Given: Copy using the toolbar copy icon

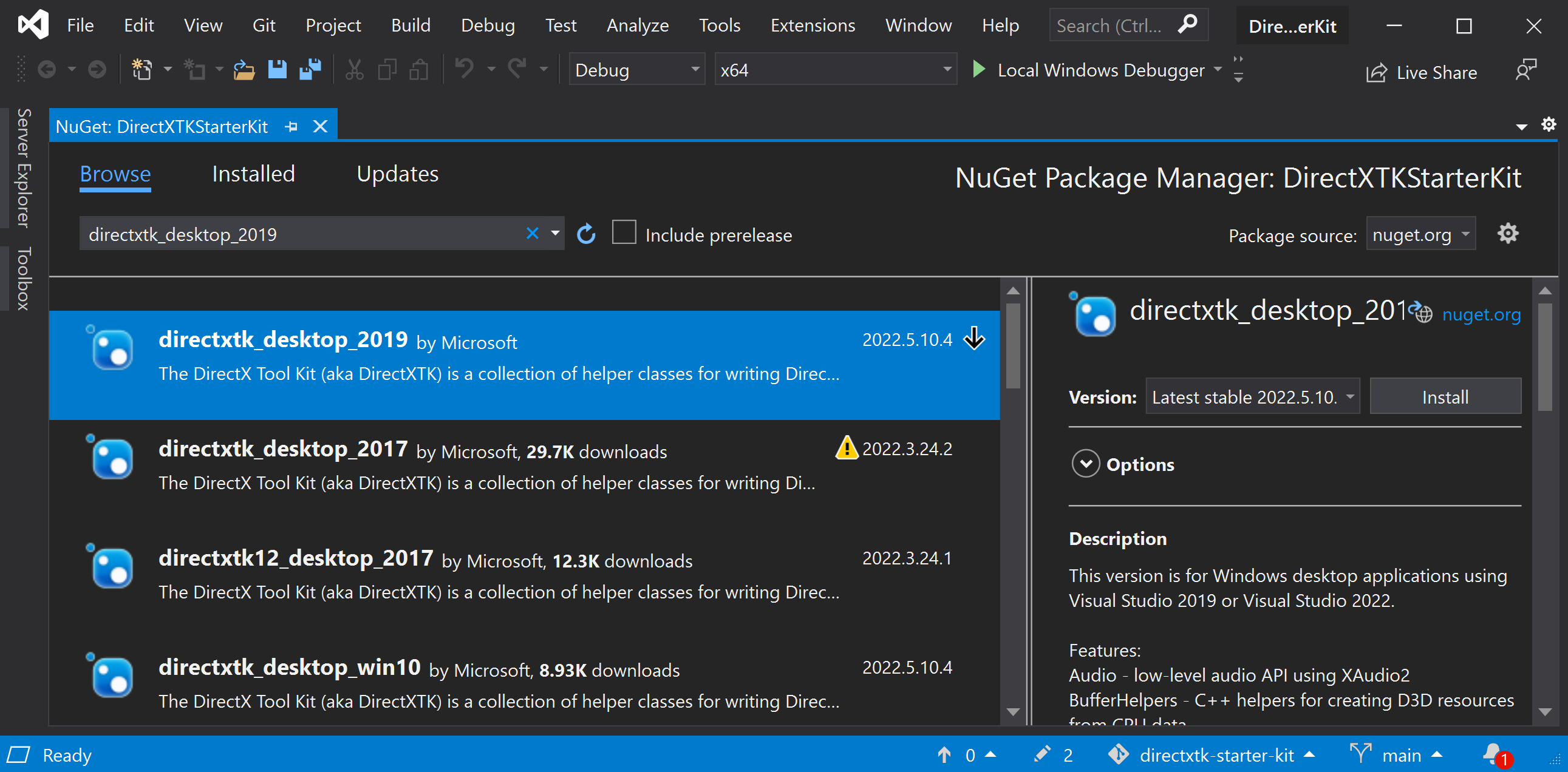Looking at the screenshot, I should pos(387,69).
